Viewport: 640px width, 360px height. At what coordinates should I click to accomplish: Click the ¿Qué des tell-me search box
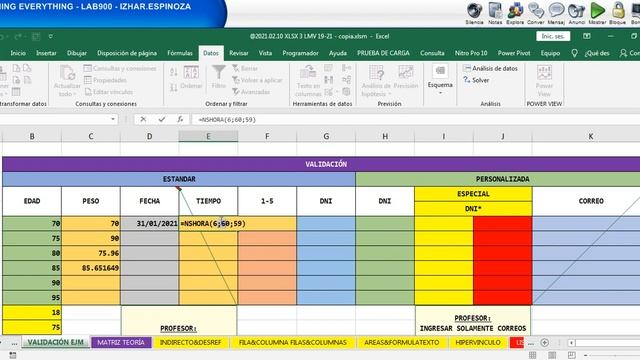pos(597,53)
